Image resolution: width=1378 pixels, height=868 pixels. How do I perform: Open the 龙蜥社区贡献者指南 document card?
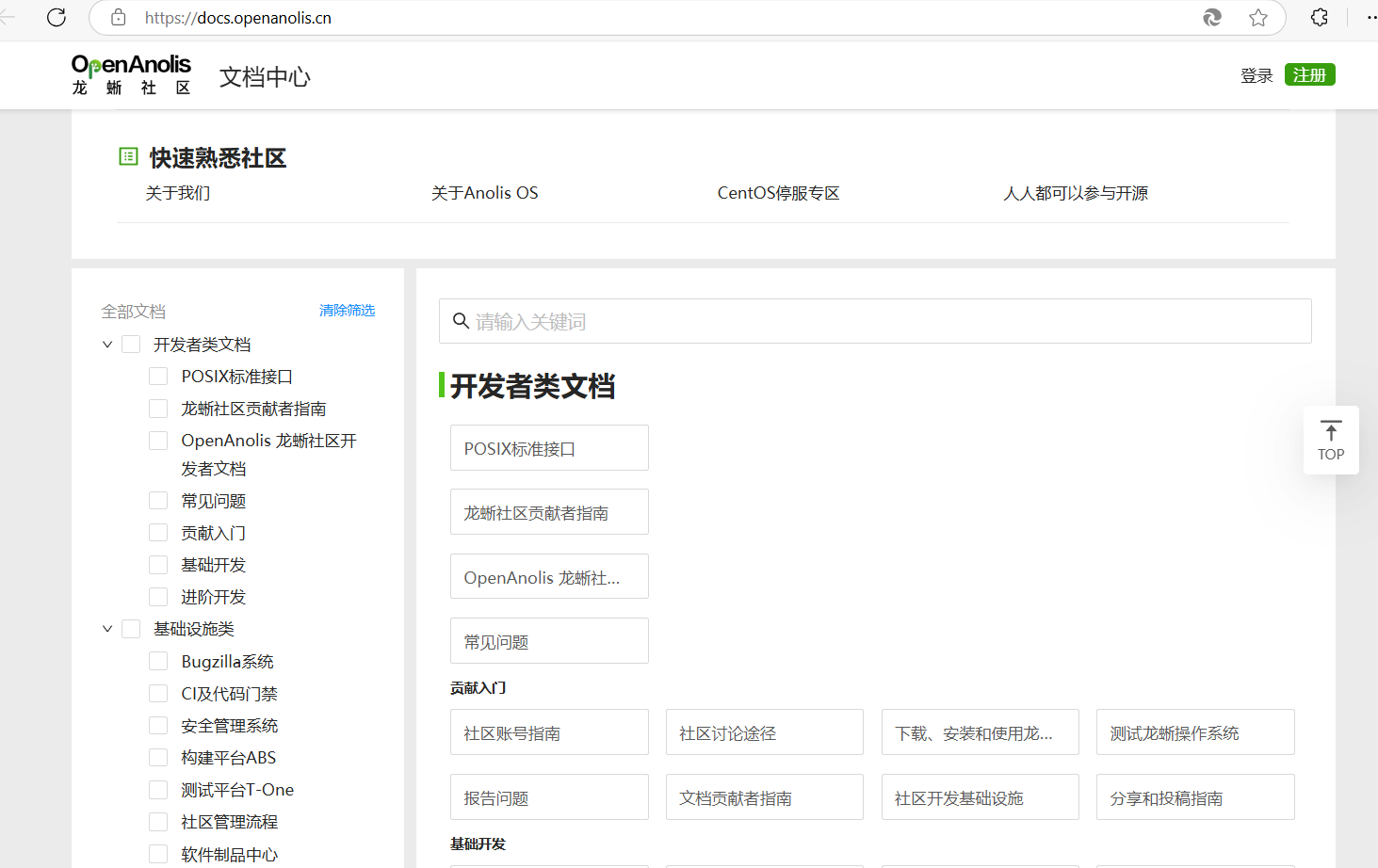click(549, 512)
